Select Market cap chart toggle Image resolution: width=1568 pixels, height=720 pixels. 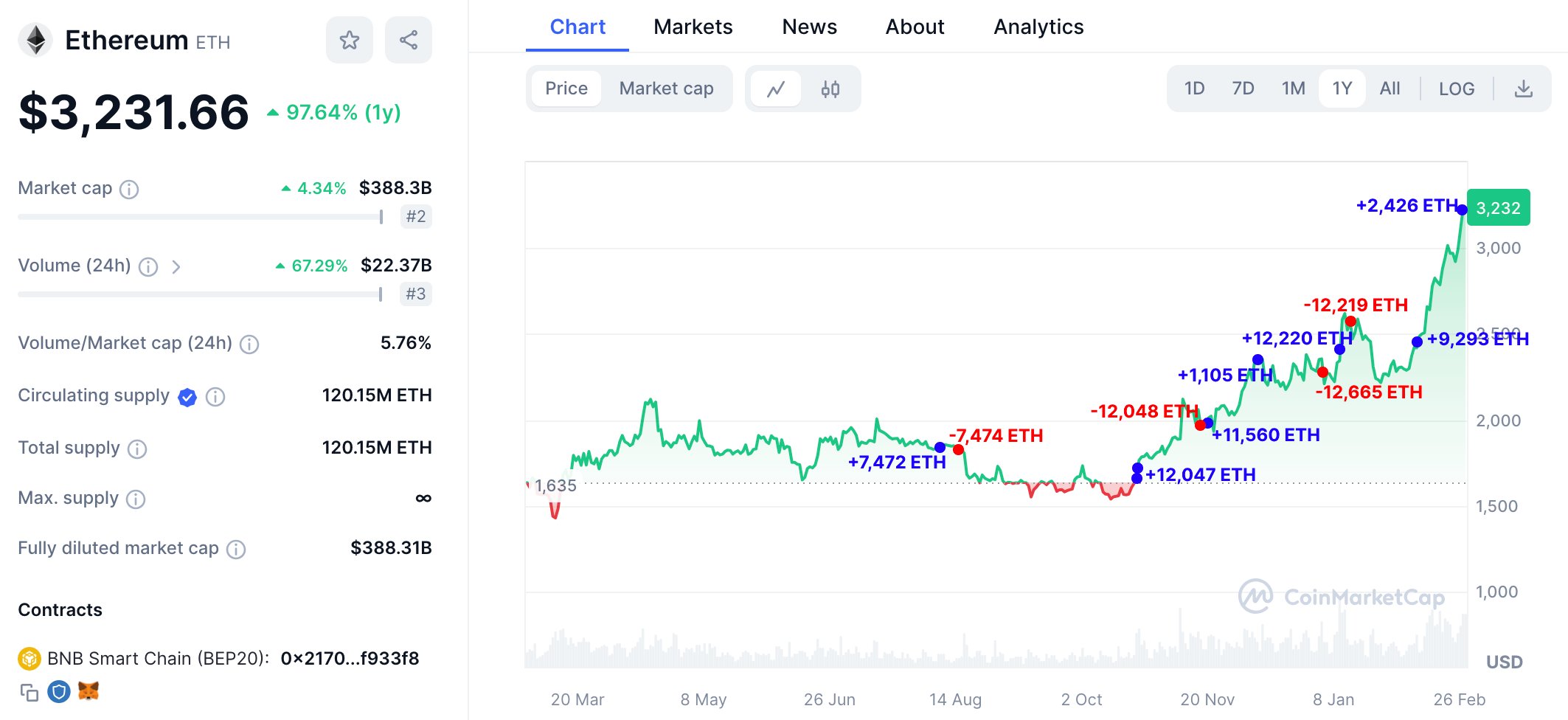pos(667,89)
